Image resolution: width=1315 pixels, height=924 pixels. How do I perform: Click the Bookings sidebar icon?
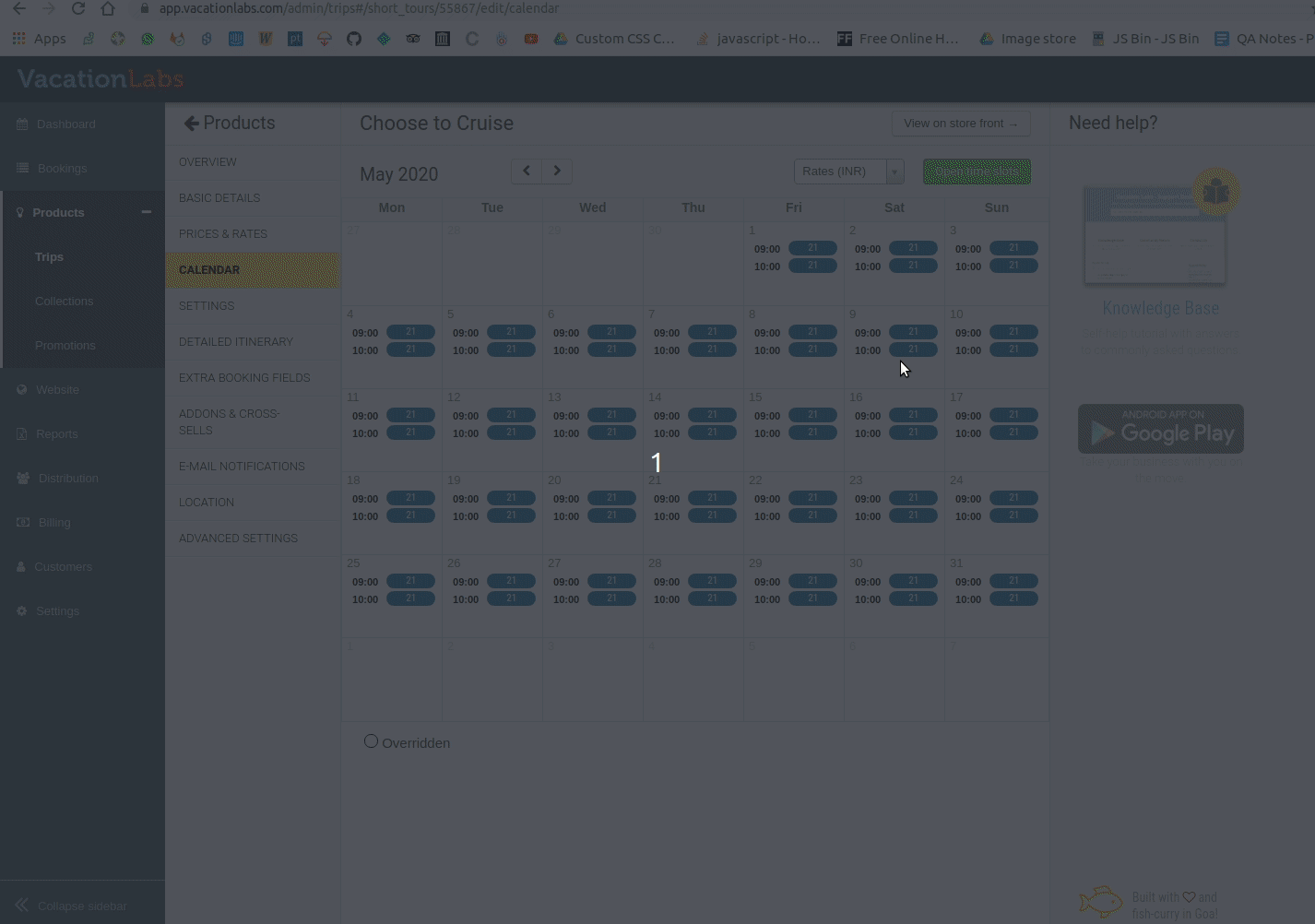point(22,169)
